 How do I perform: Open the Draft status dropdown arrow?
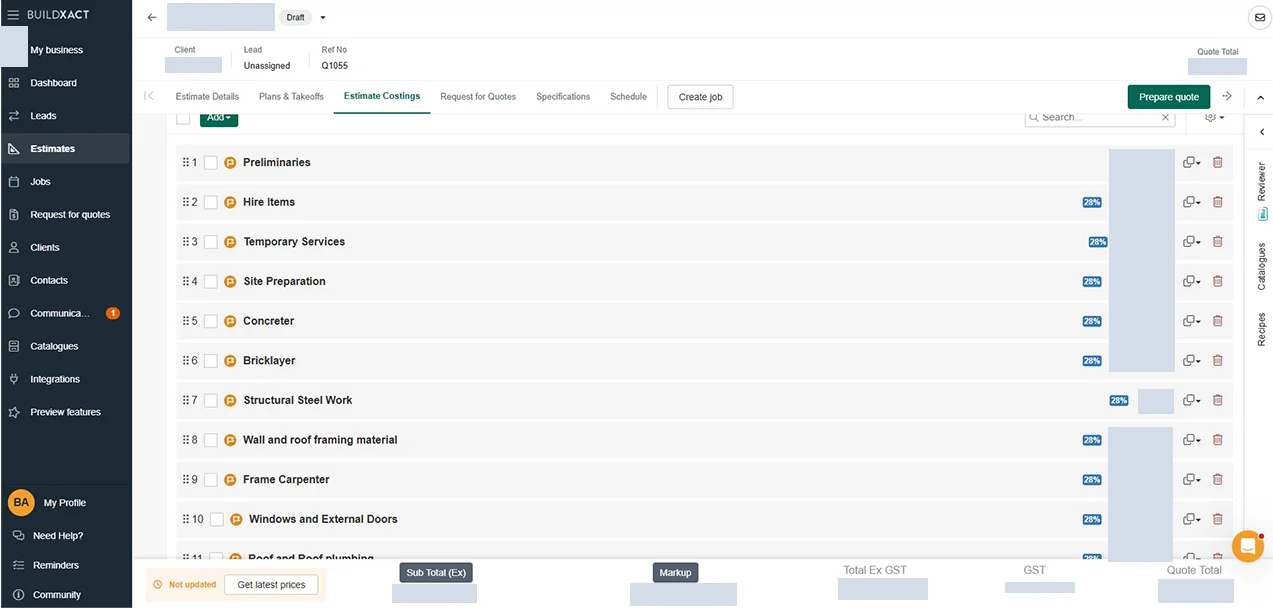pyautogui.click(x=323, y=17)
